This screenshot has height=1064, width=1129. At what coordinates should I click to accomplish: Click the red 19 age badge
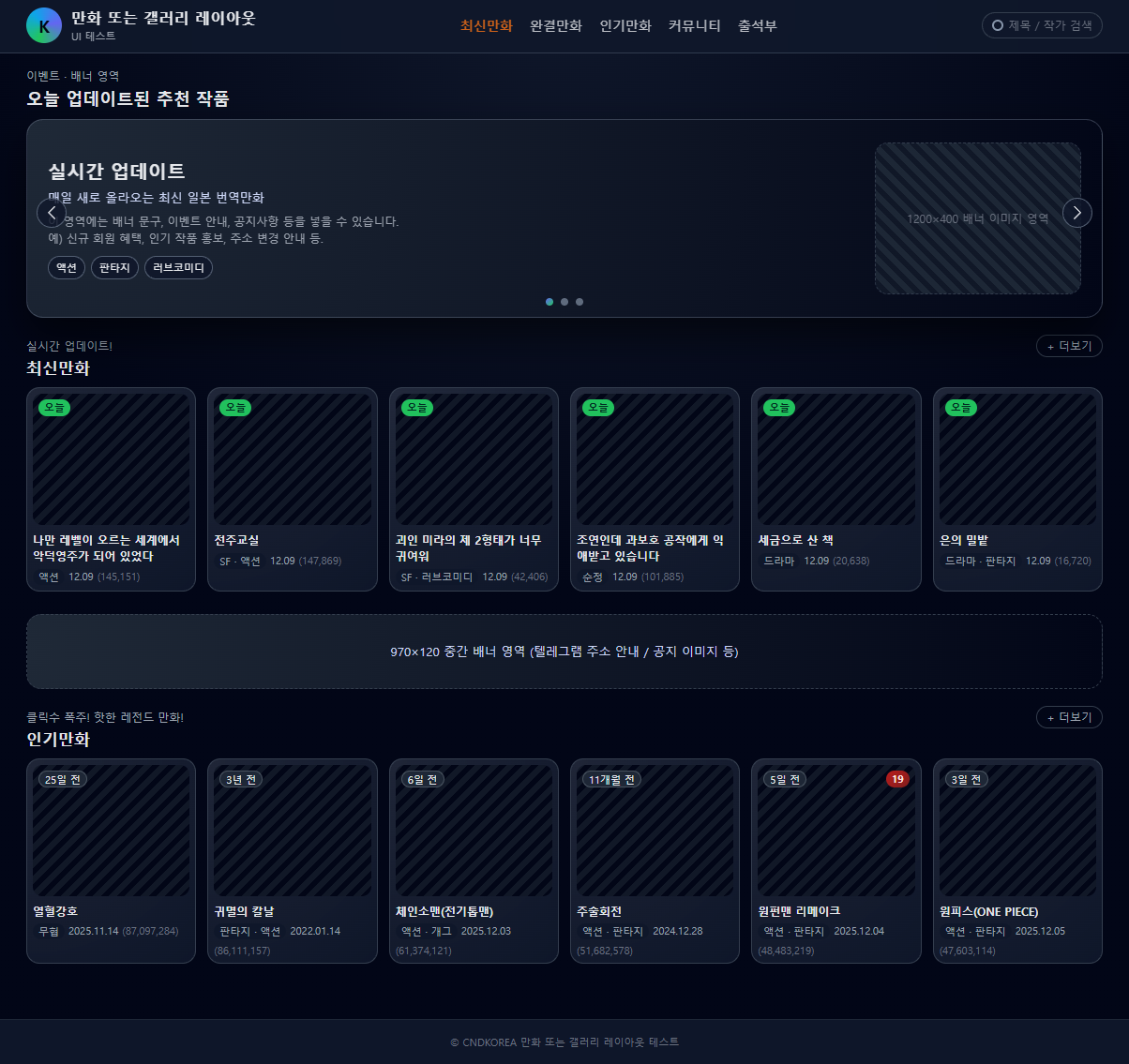pyautogui.click(x=897, y=779)
